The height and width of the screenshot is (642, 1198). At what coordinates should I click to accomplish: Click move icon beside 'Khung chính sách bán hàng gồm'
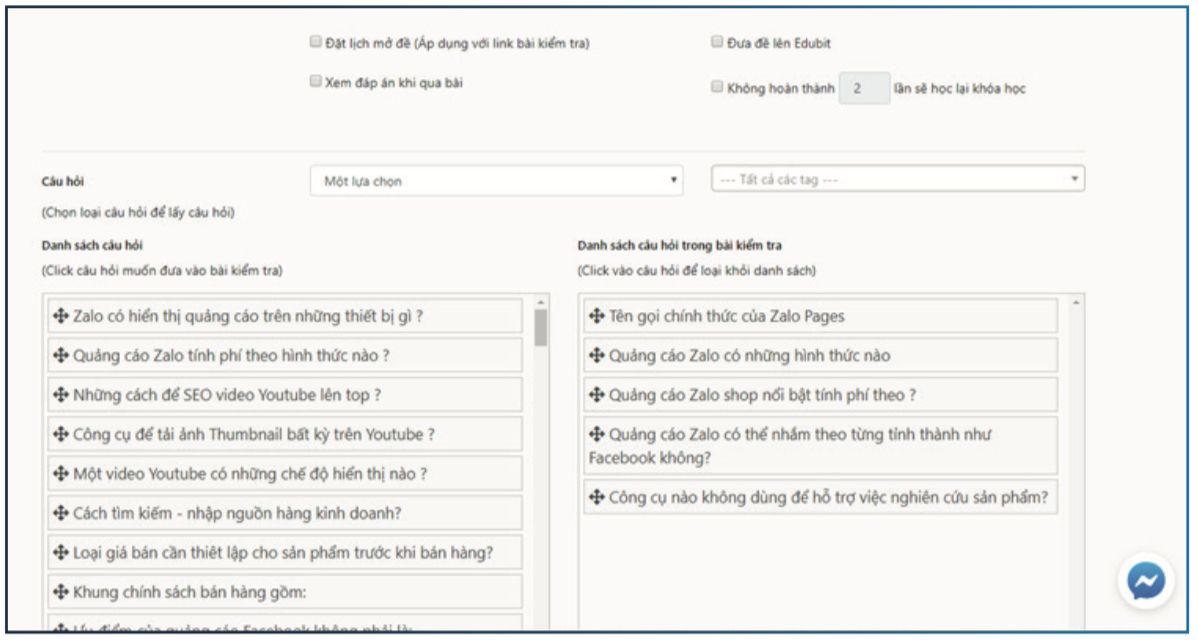point(61,592)
